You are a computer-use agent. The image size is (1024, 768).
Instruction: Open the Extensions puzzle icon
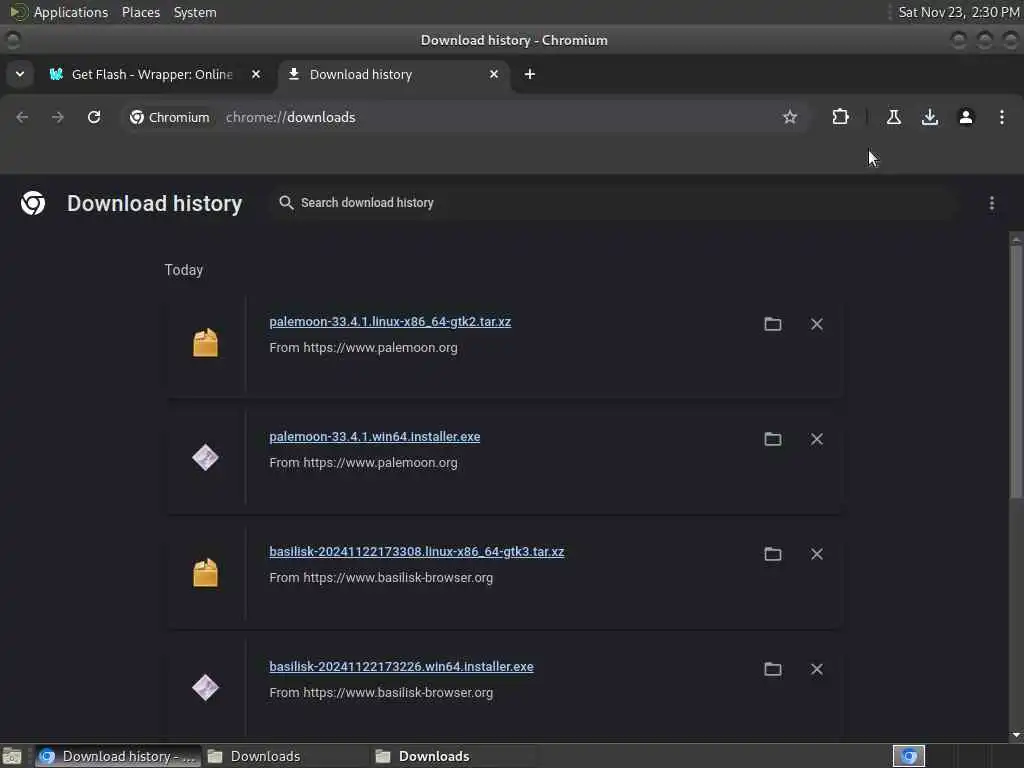[x=840, y=117]
